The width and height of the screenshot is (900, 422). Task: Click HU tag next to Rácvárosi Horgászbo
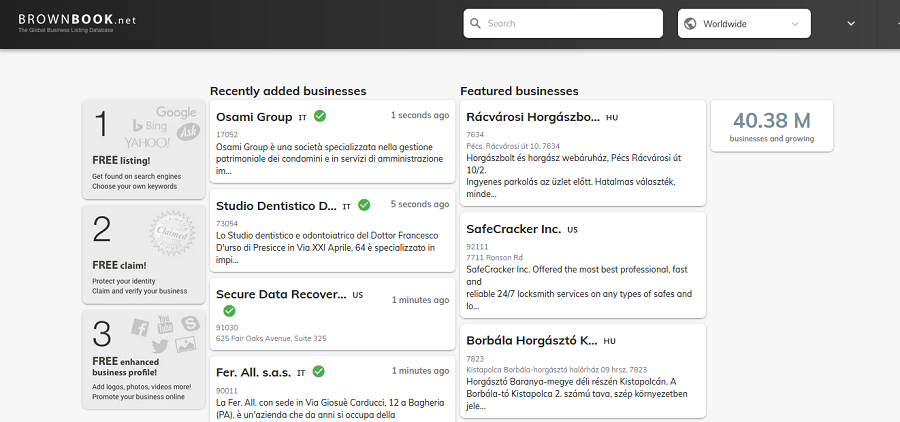pyautogui.click(x=612, y=118)
